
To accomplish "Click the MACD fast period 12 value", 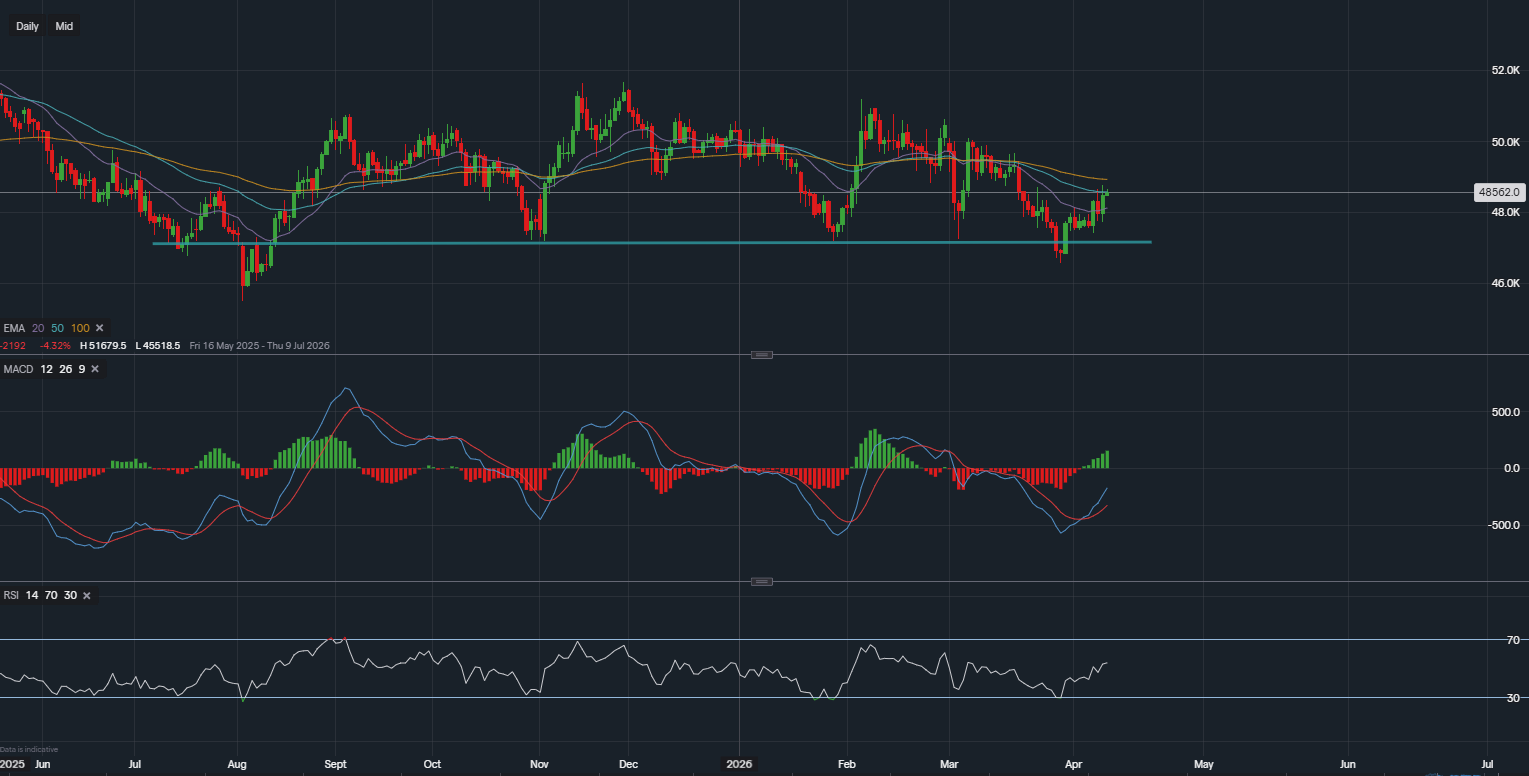I will coord(47,369).
